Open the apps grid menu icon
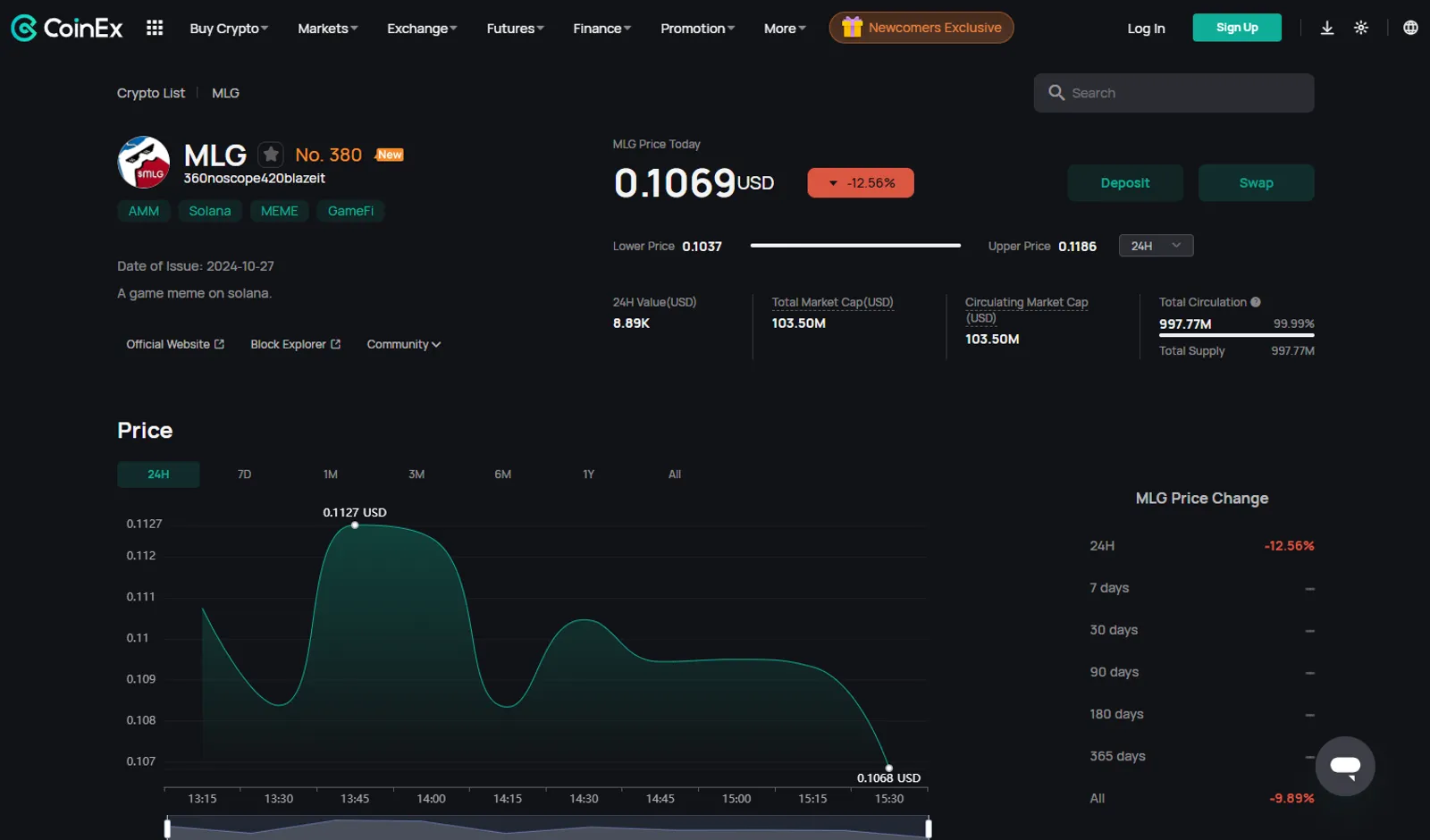This screenshot has height=840, width=1430. [x=155, y=28]
